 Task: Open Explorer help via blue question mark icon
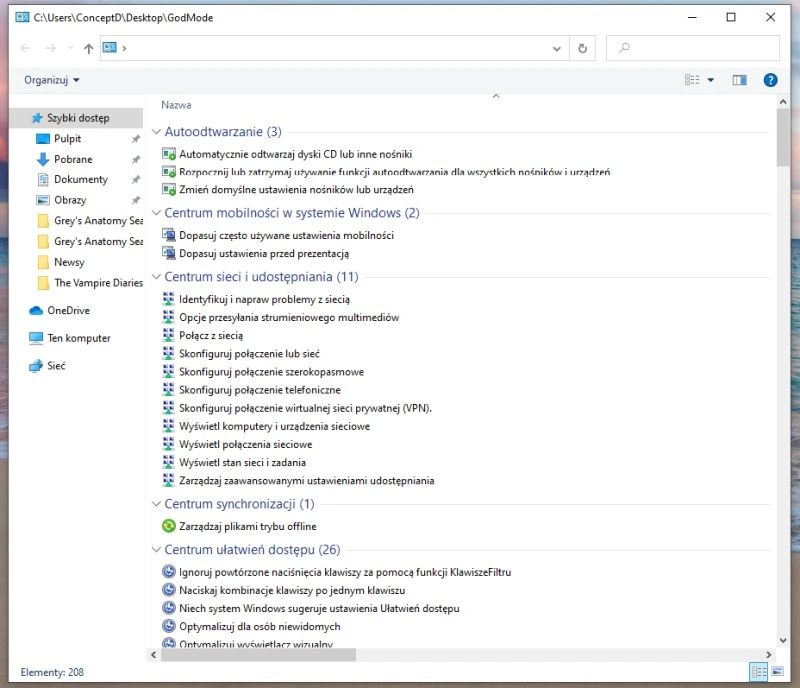[770, 80]
